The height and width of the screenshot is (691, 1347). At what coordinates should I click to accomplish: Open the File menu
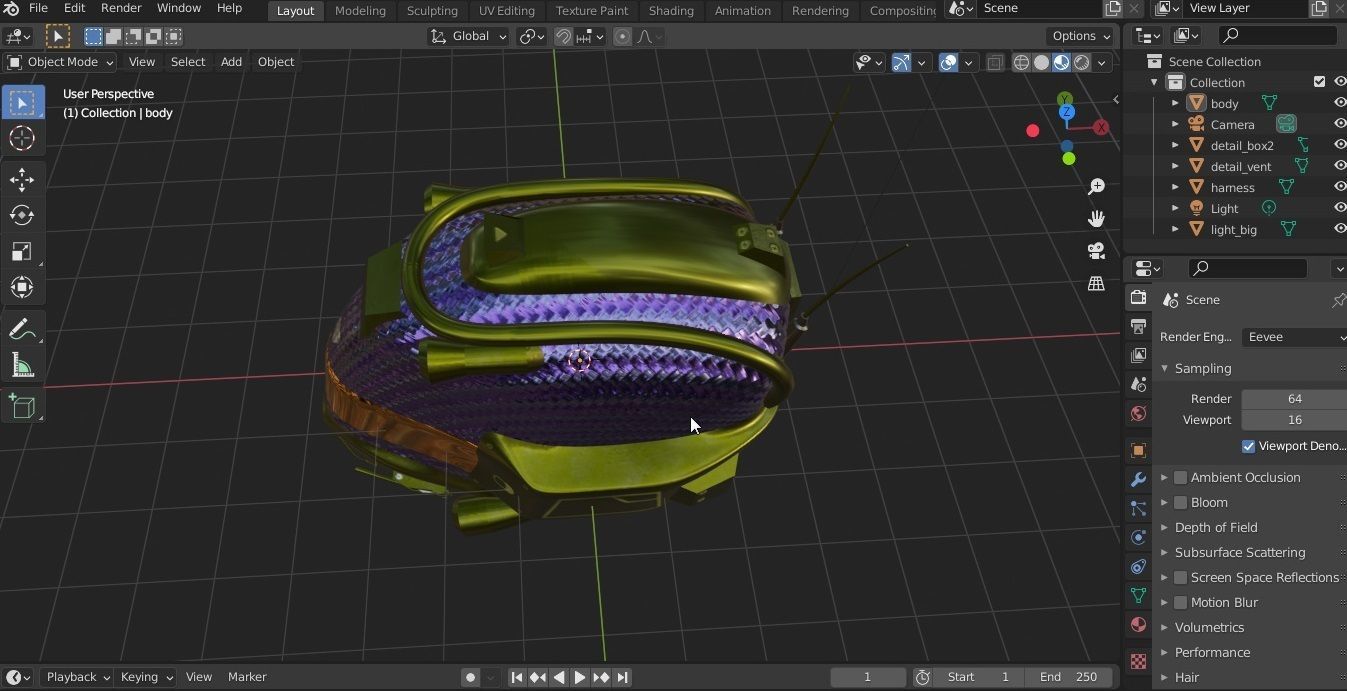point(38,8)
